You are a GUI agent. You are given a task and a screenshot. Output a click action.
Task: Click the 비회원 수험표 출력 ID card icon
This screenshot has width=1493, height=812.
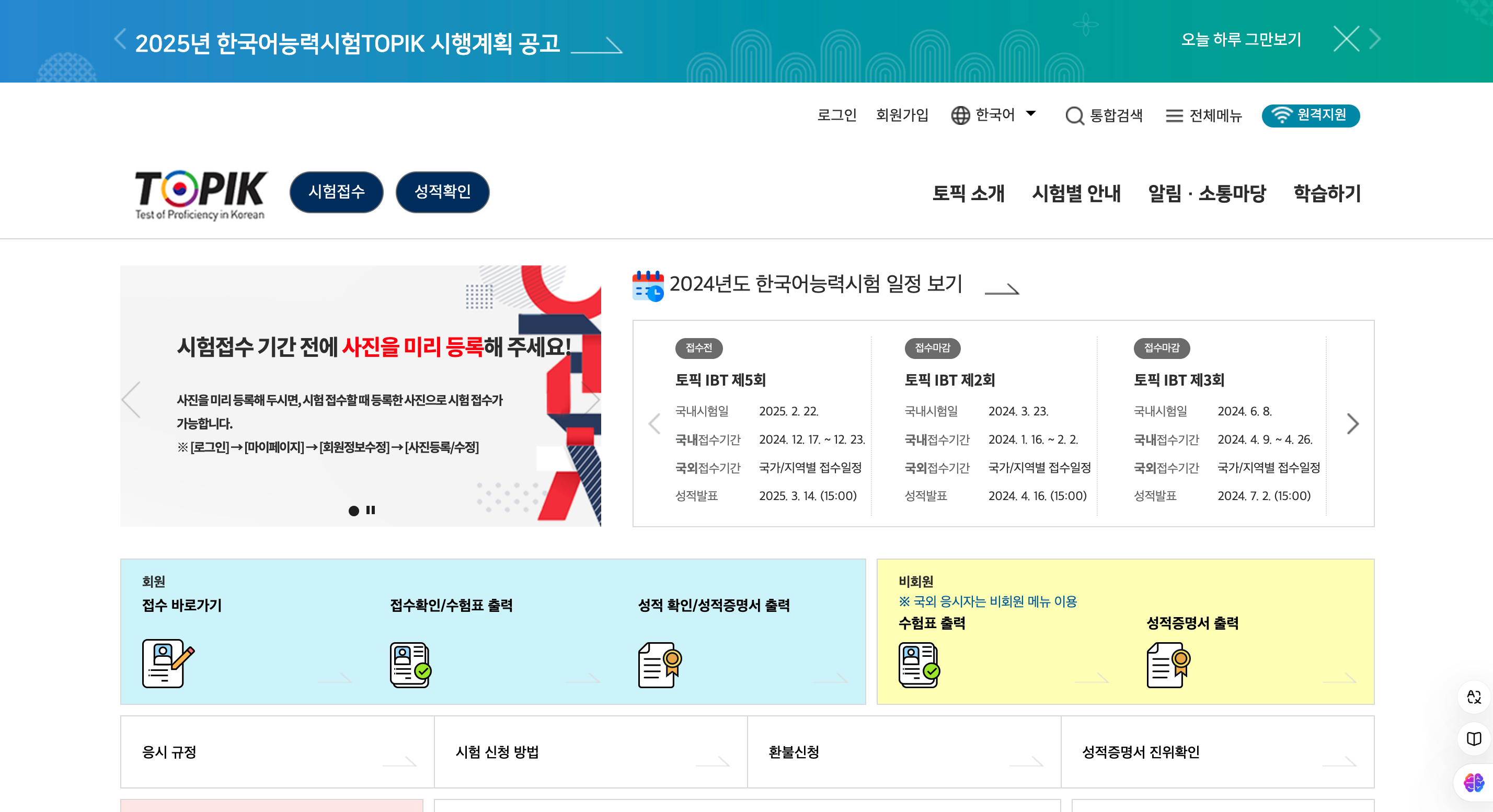[x=919, y=664]
